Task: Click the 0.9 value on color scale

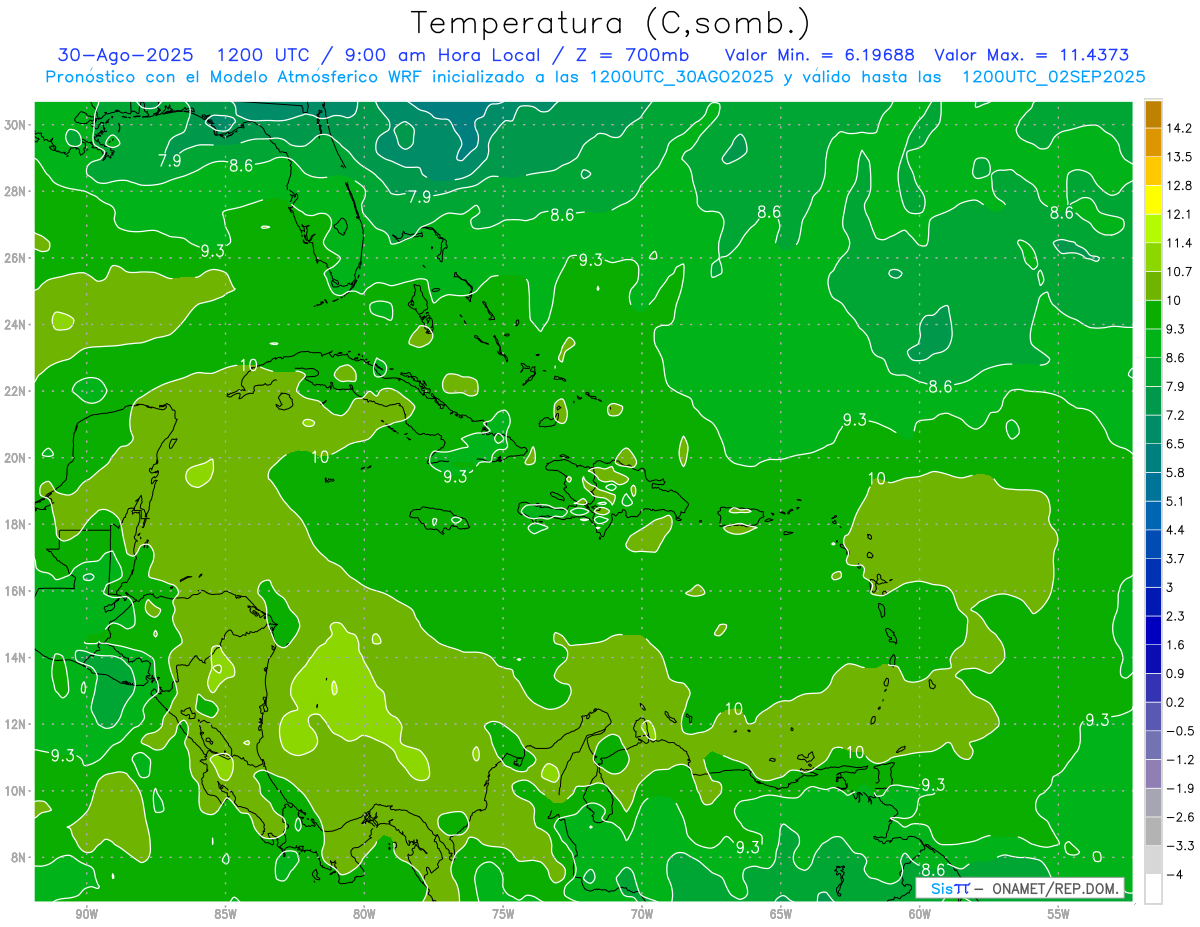Action: pyautogui.click(x=1176, y=674)
